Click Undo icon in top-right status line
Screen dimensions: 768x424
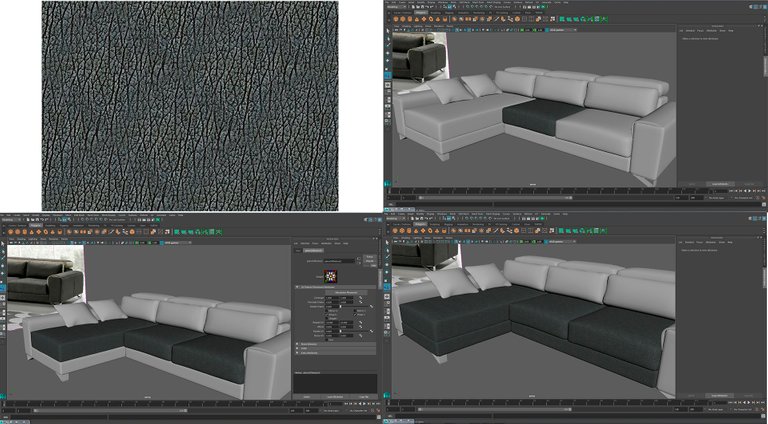(x=427, y=7)
